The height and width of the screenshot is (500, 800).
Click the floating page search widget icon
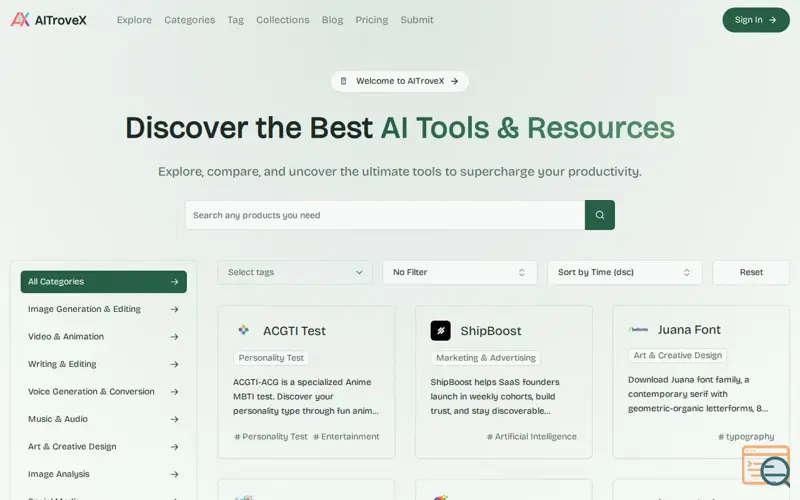tap(766, 466)
